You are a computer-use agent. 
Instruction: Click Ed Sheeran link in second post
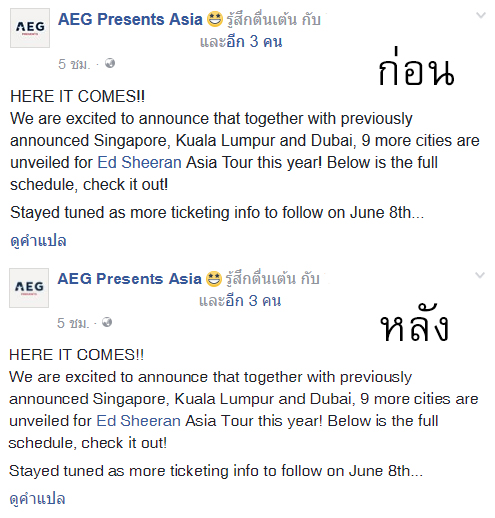tap(138, 421)
